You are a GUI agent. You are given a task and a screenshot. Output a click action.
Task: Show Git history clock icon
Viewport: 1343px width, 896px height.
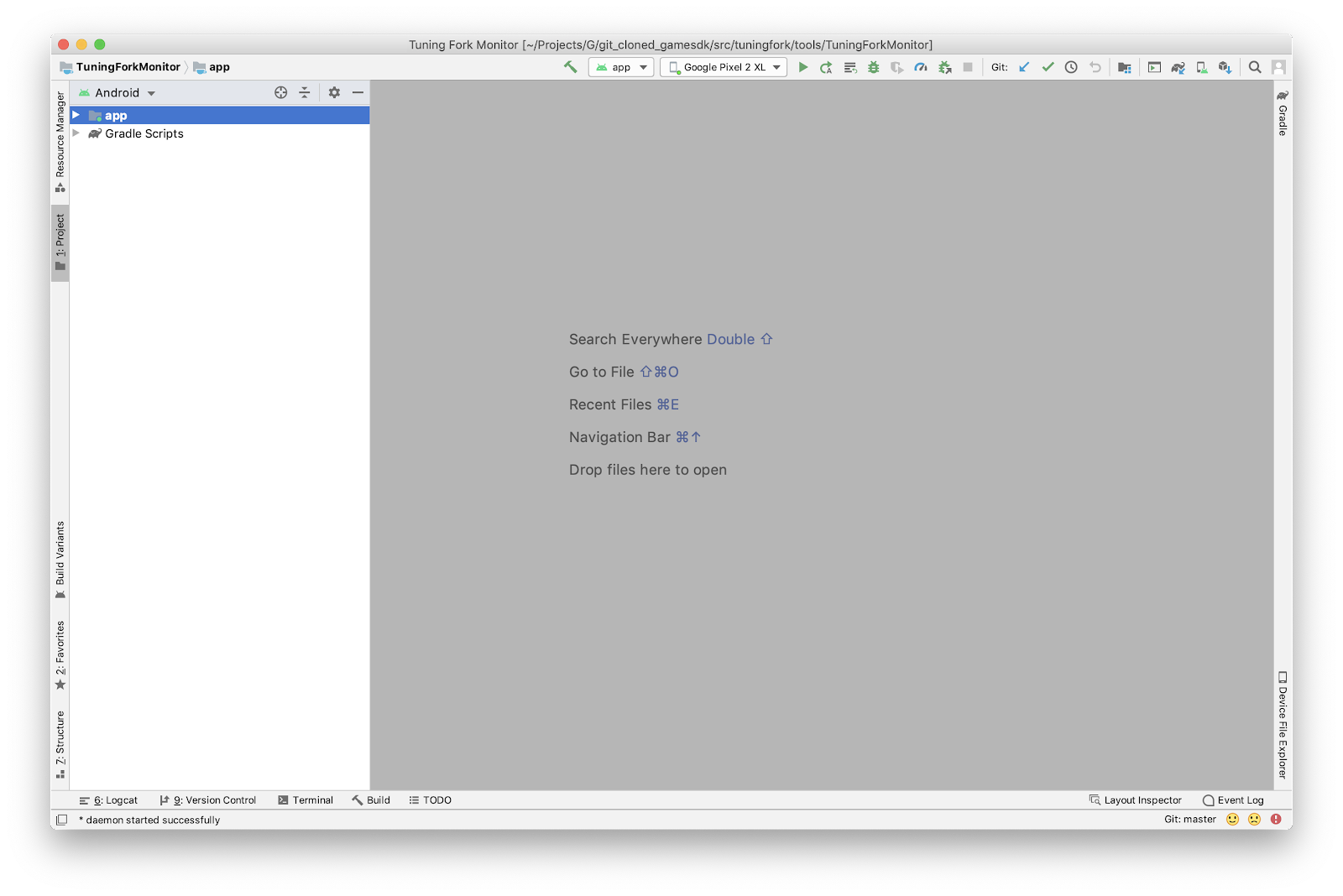(x=1071, y=67)
